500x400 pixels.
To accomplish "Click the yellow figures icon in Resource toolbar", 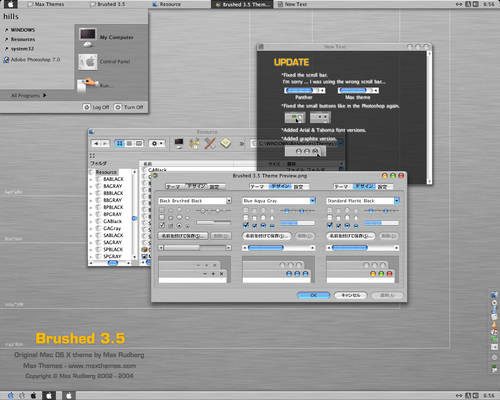I will pyautogui.click(x=194, y=143).
